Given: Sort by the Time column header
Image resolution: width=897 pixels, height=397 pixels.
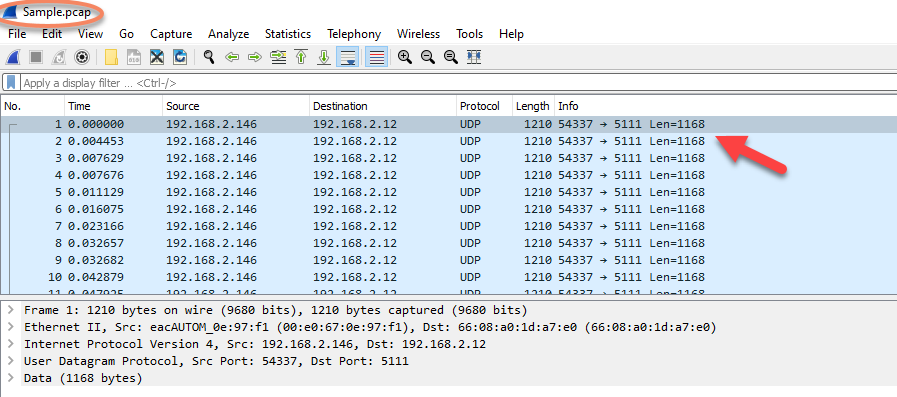Looking at the screenshot, I should coord(113,106).
